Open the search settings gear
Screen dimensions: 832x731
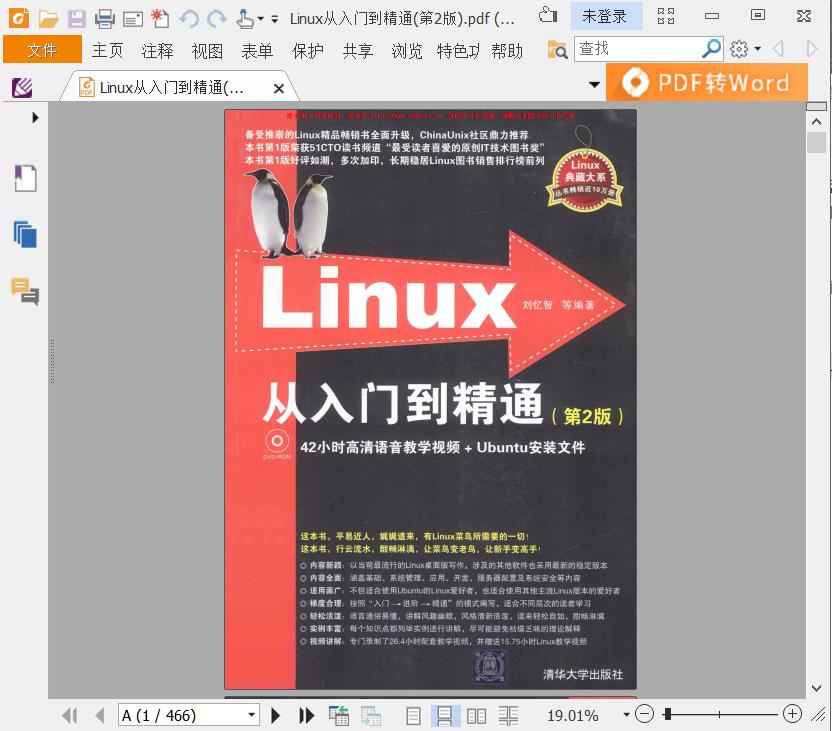(739, 49)
